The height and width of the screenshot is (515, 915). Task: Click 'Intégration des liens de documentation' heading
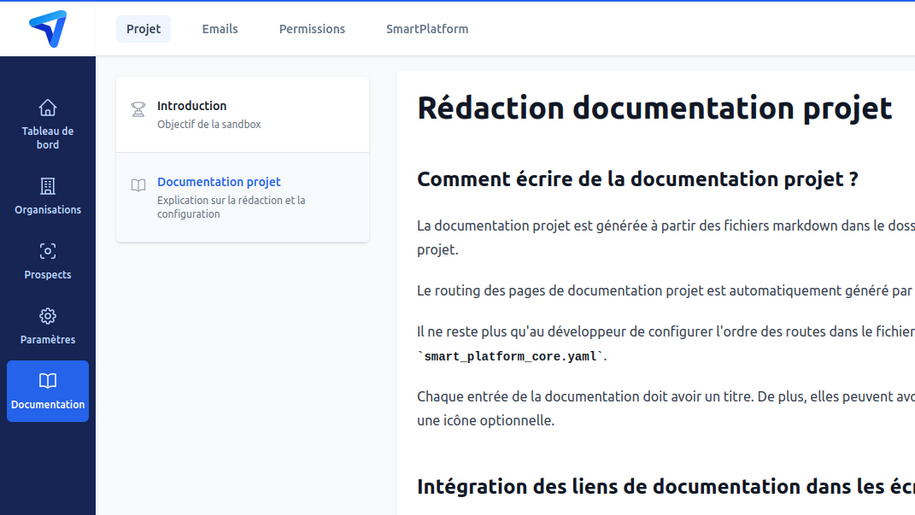pos(666,486)
